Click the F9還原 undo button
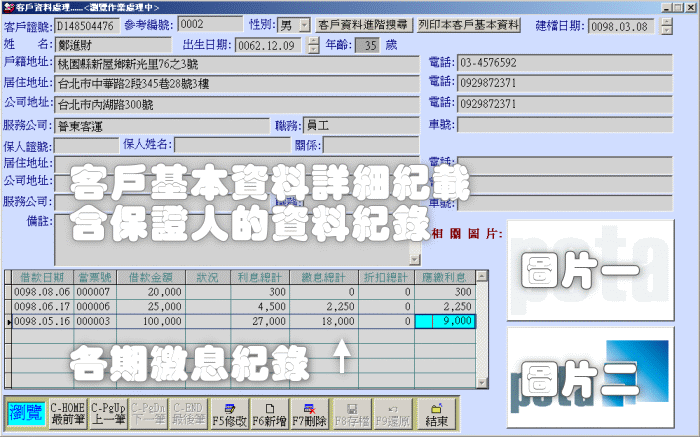Screen dimensions: 700x437 point(392,414)
